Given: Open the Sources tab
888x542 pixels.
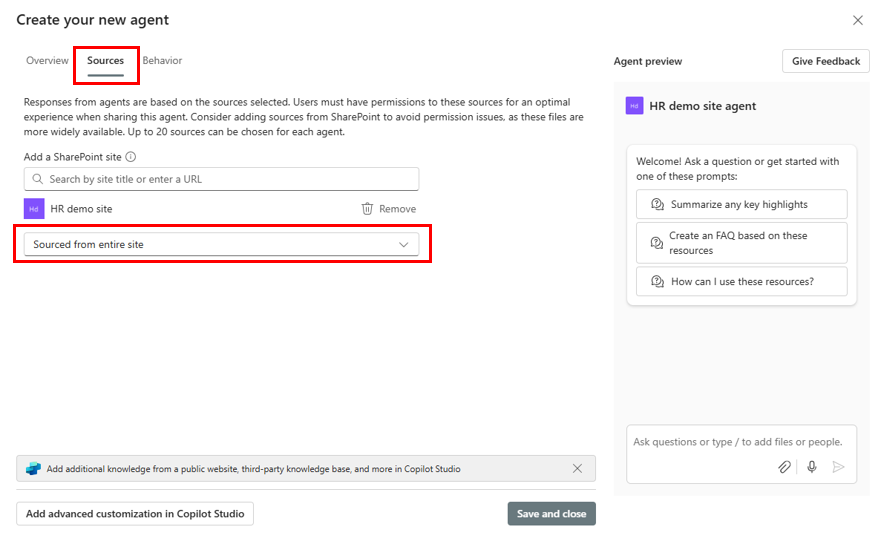Looking at the screenshot, I should [105, 61].
